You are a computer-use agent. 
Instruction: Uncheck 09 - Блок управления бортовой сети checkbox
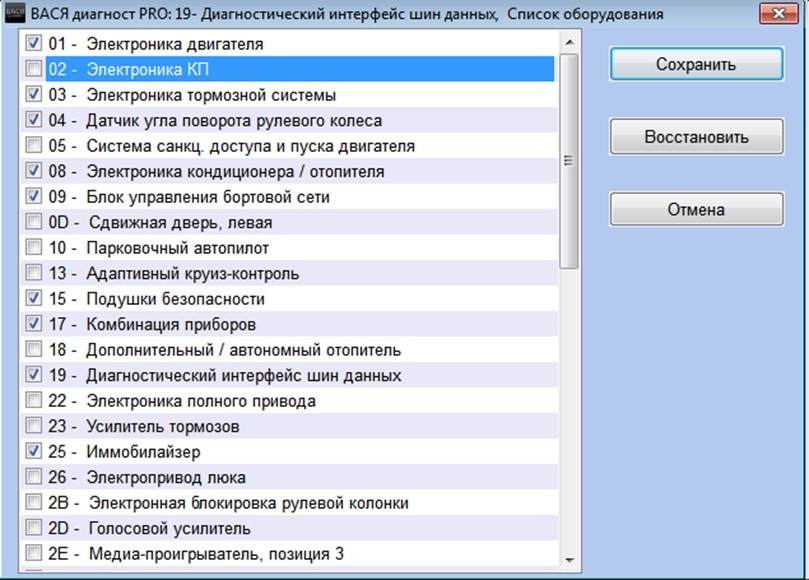click(34, 196)
